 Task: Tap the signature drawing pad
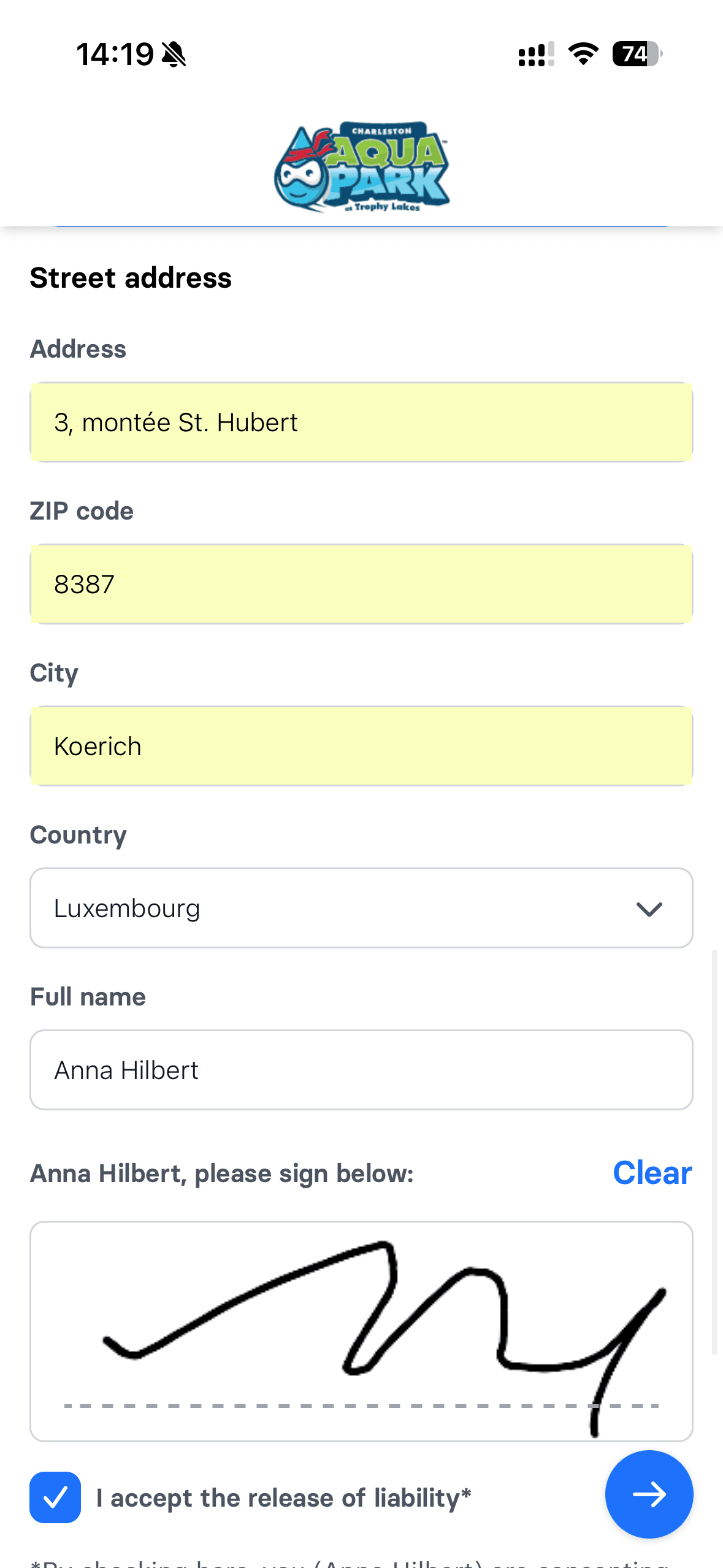[x=361, y=1331]
